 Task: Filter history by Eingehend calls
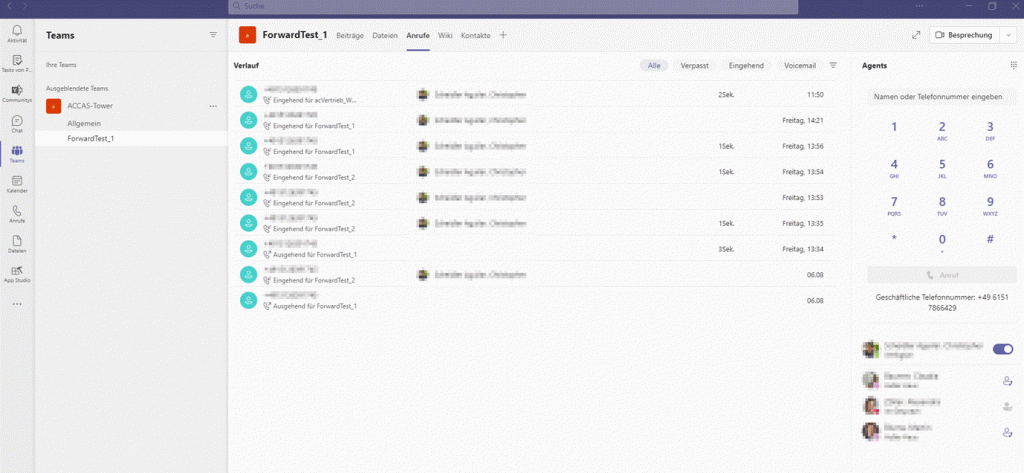(746, 65)
